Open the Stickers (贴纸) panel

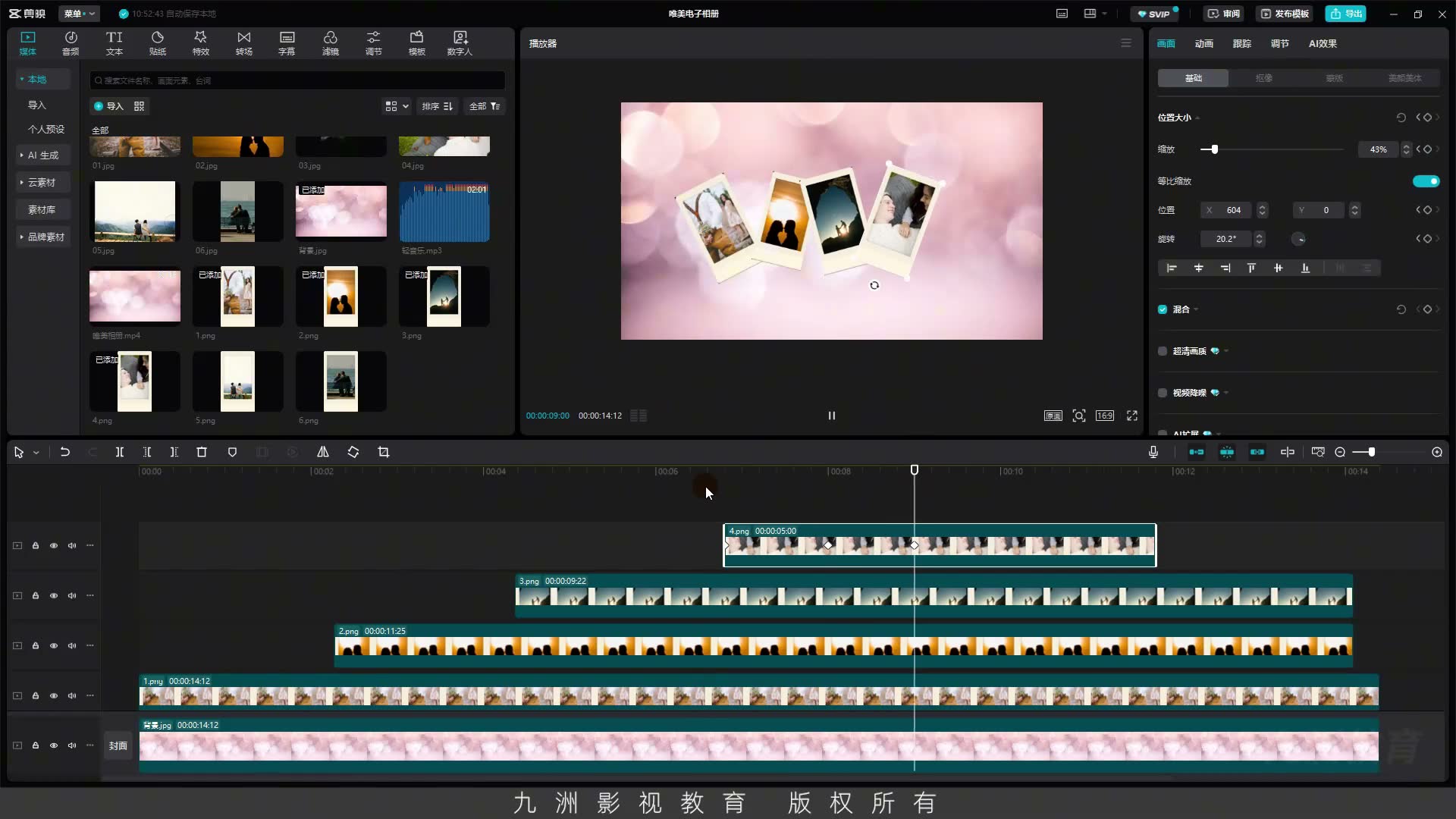[158, 43]
